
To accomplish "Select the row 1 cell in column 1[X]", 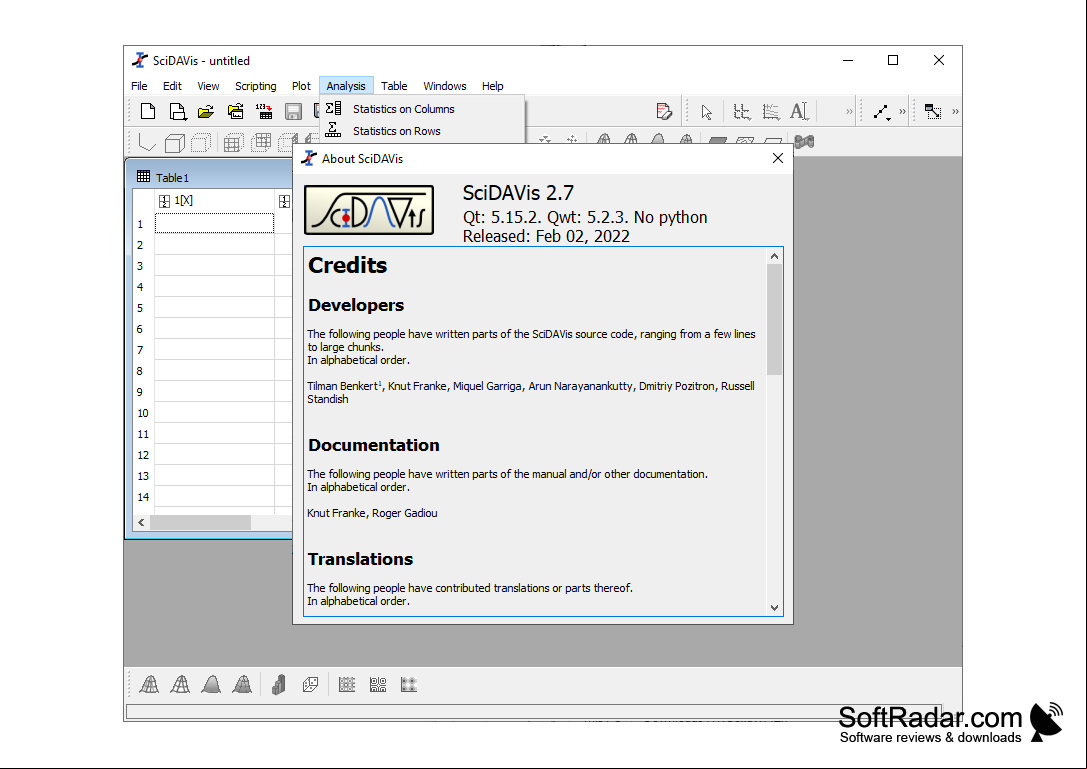I will tap(214, 223).
